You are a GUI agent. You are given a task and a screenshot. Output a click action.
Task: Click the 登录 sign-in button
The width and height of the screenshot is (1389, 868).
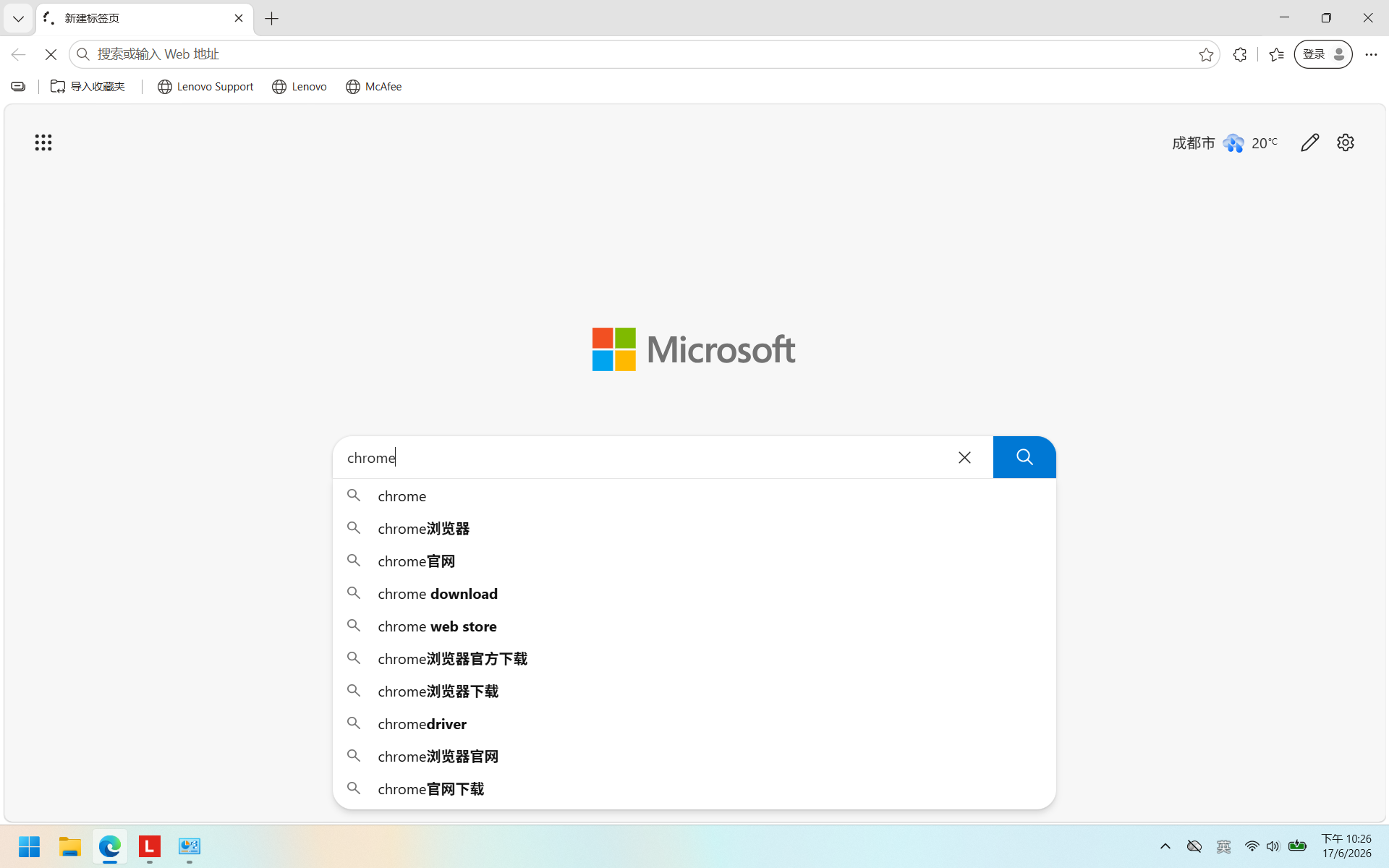(1323, 54)
